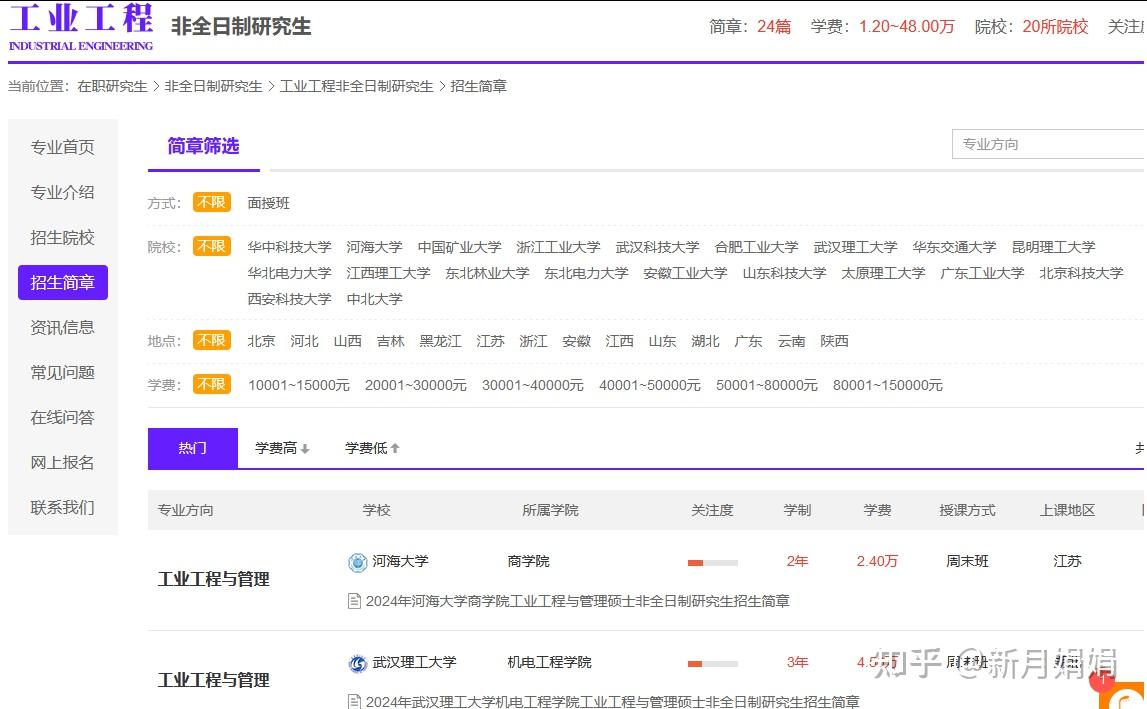Filter location by 湖北
The width and height of the screenshot is (1147, 709).
click(705, 341)
